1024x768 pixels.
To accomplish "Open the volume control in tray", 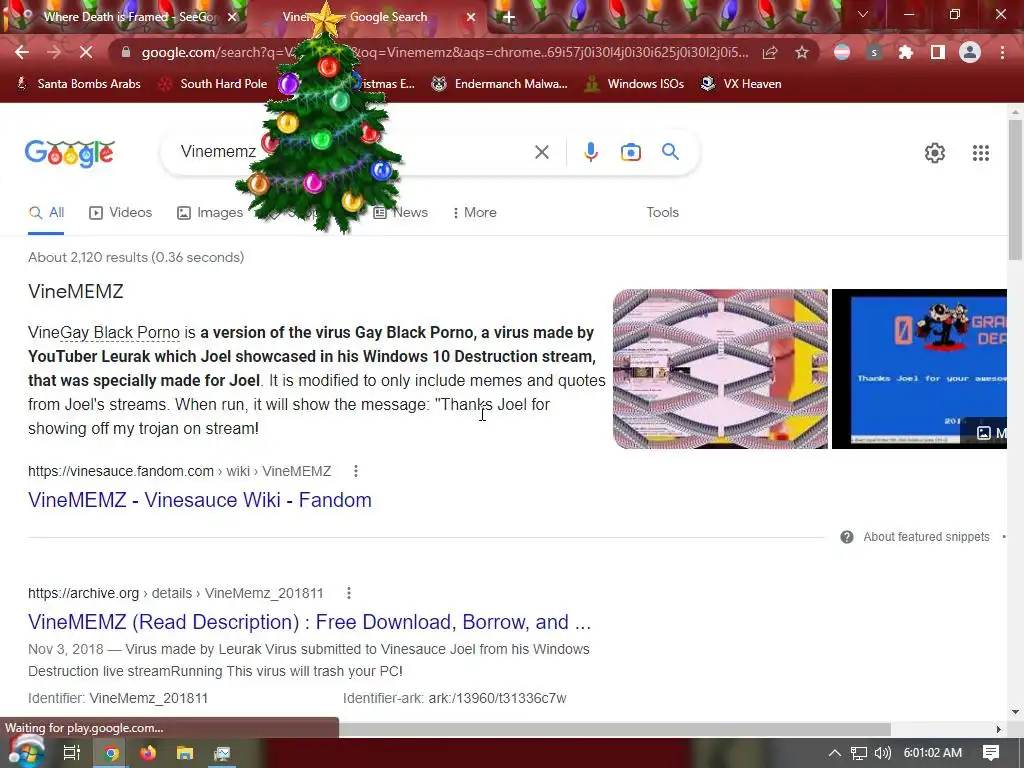I will 882,753.
